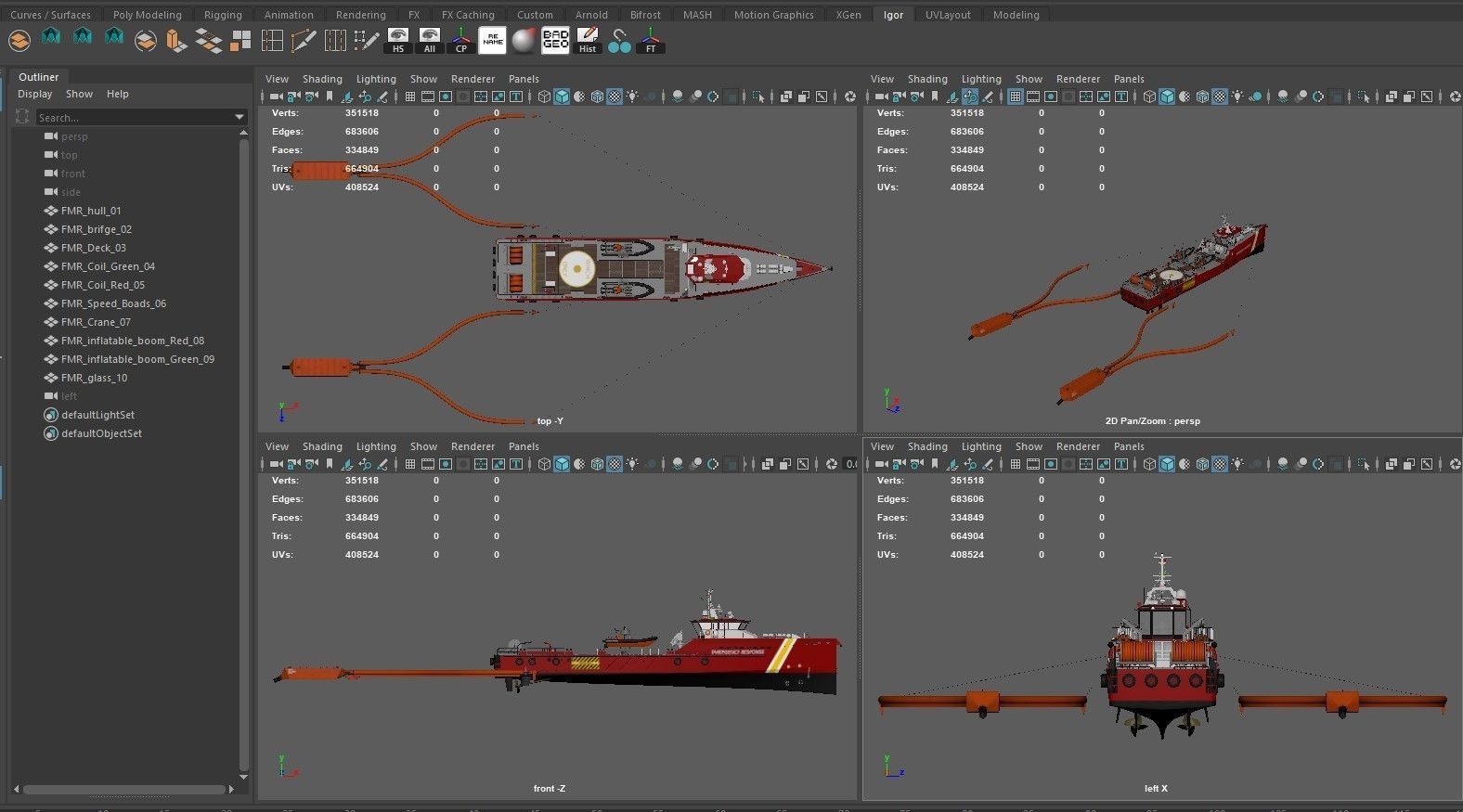Viewport: 1463px width, 812px height.
Task: Open the Display menu in Outliner
Action: pyautogui.click(x=35, y=94)
